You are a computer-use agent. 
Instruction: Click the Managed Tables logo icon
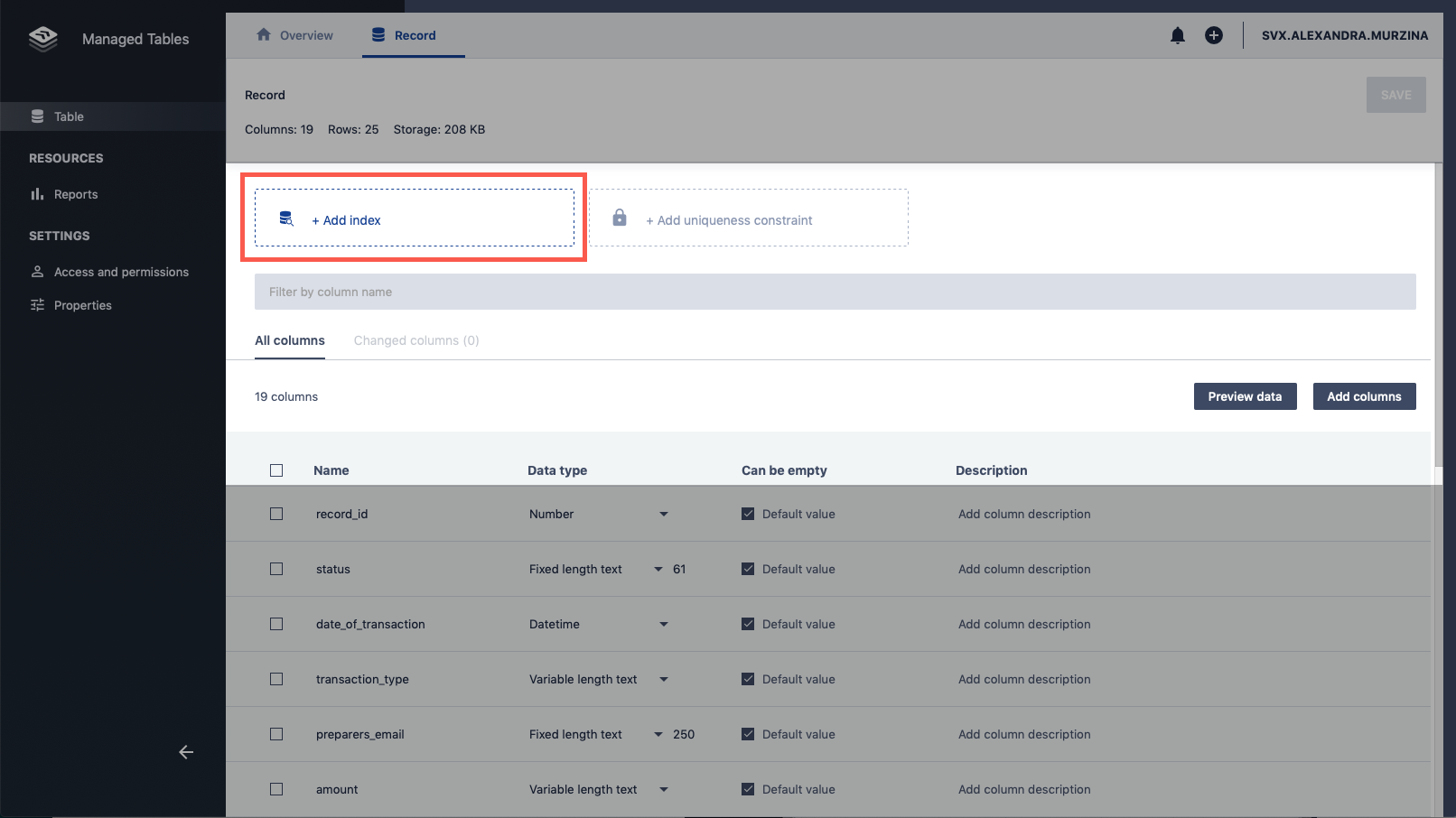(42, 39)
